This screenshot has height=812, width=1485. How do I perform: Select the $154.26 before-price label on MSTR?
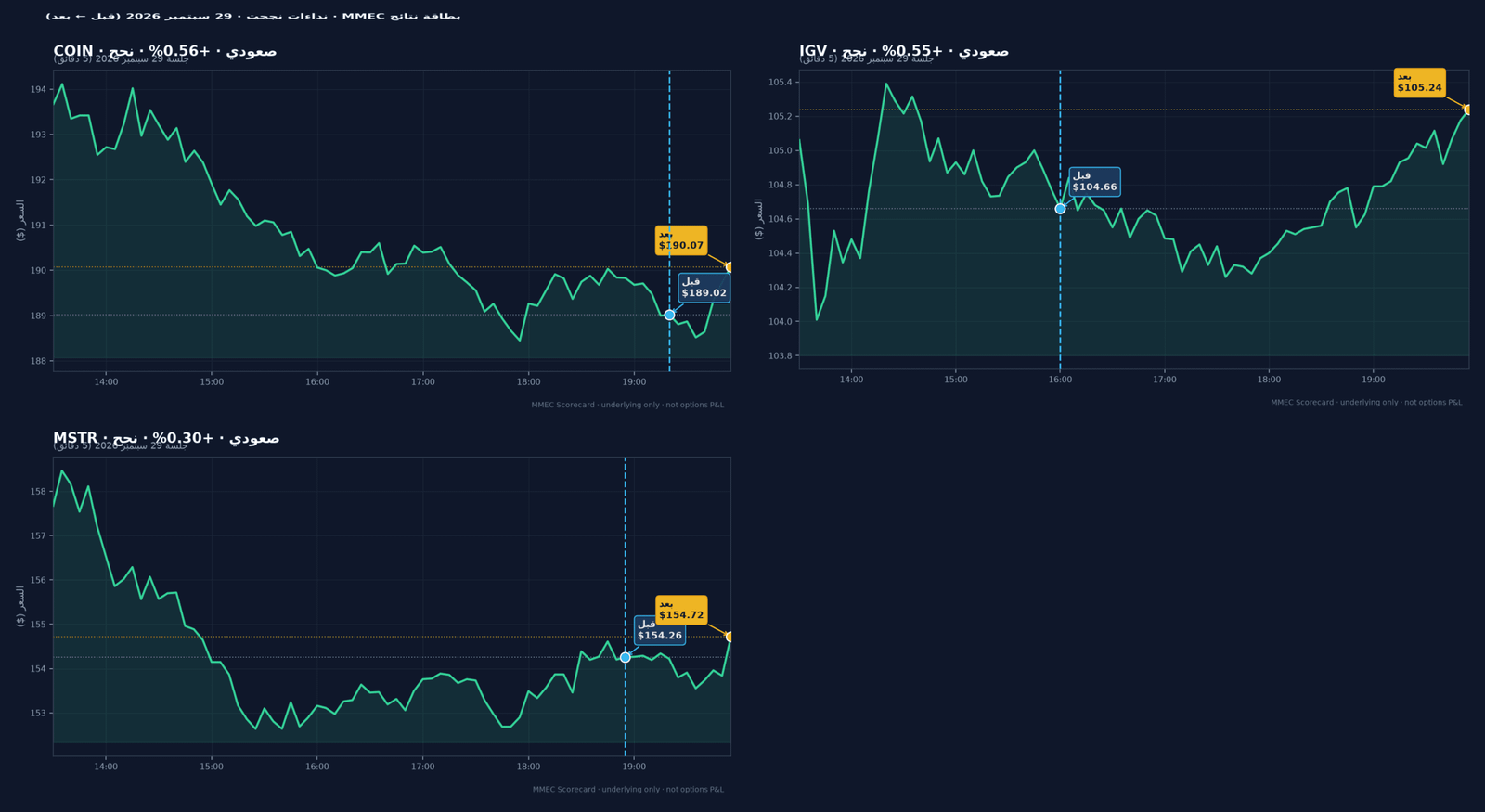pyautogui.click(x=660, y=630)
